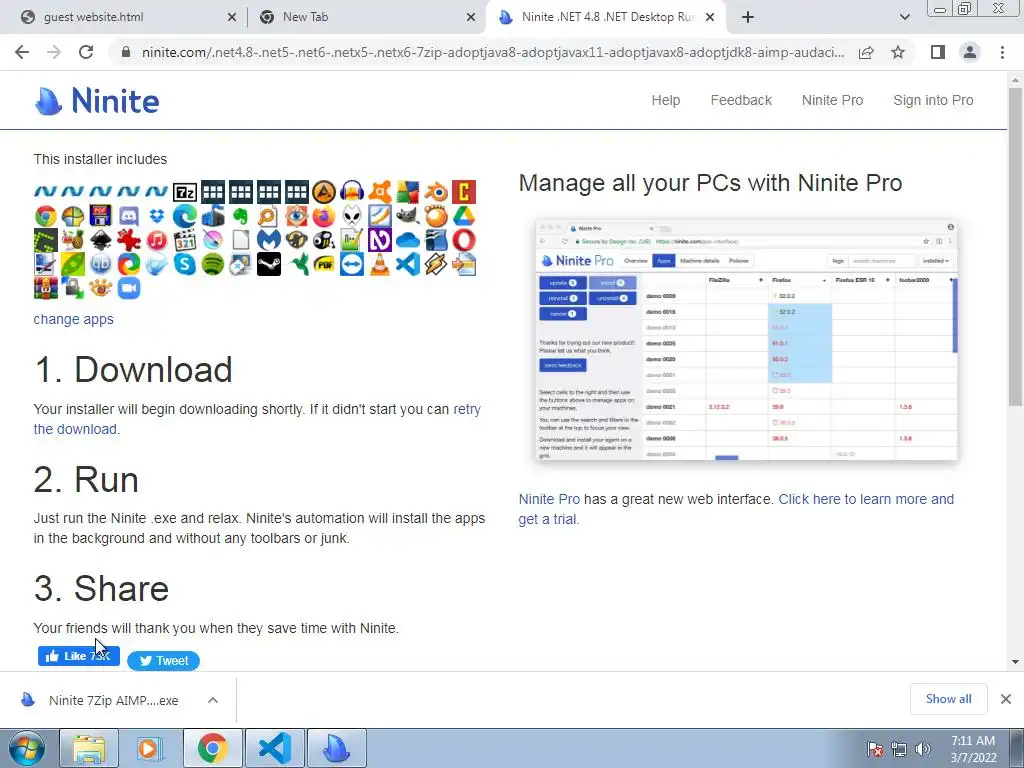Click the Opera app icon
Image resolution: width=1024 pixels, height=768 pixels.
pyautogui.click(x=464, y=240)
